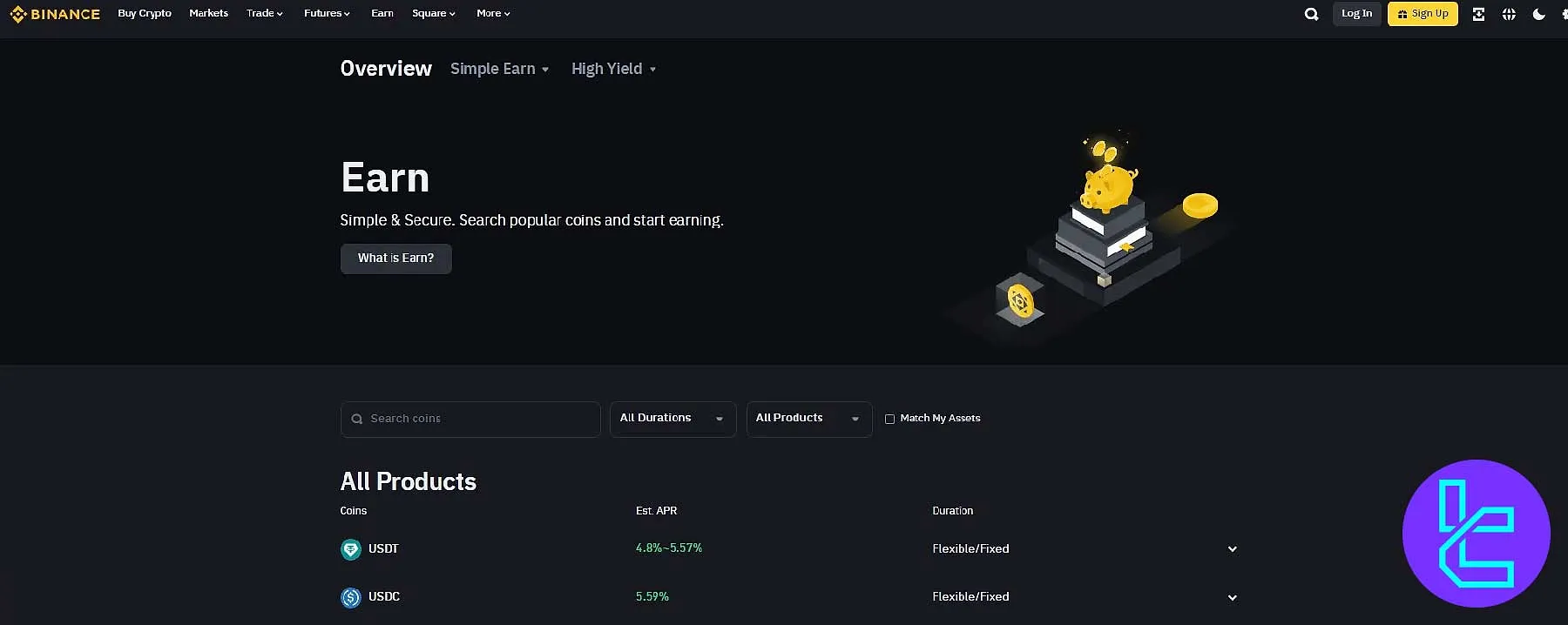The image size is (1568, 625).
Task: Click the Binance logo
Action: coord(55,14)
